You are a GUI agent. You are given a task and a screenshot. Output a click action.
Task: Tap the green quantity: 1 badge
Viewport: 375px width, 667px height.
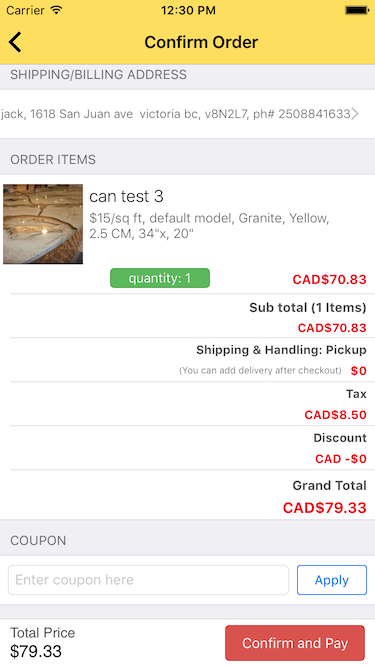point(160,278)
